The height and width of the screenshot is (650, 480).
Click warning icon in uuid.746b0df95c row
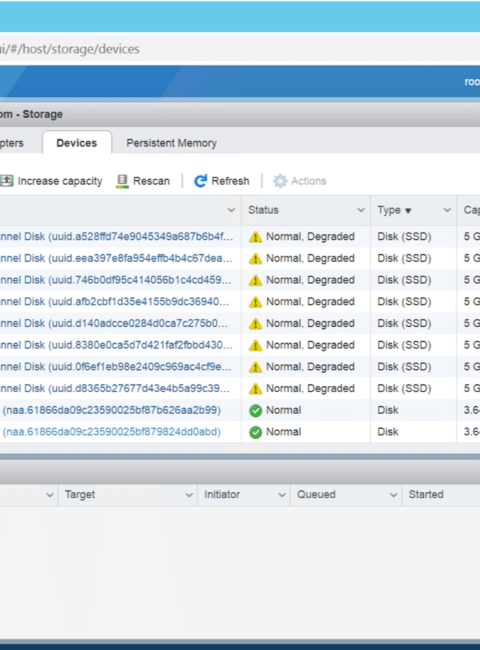click(x=255, y=280)
